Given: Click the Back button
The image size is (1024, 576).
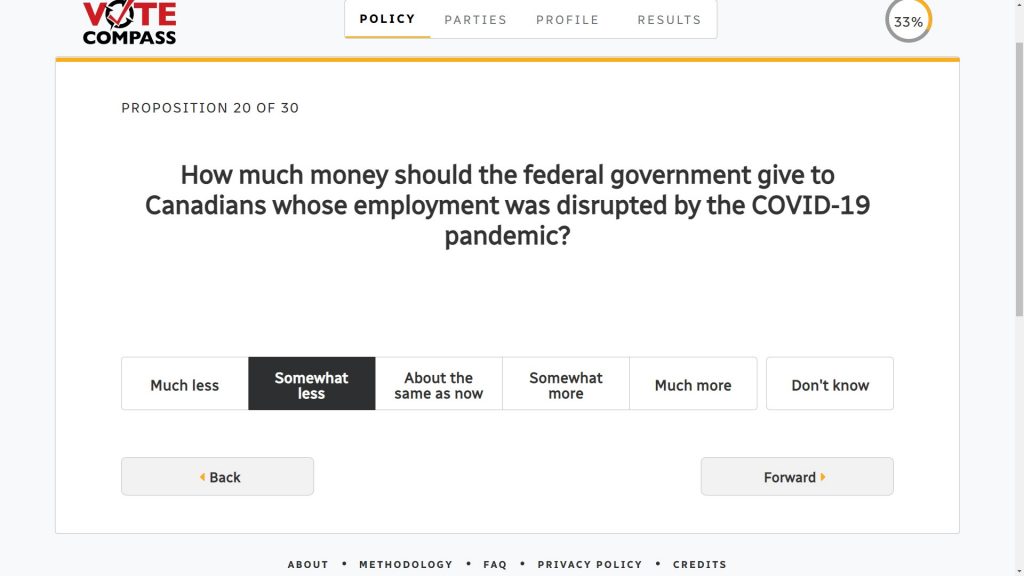Looking at the screenshot, I should coord(217,477).
